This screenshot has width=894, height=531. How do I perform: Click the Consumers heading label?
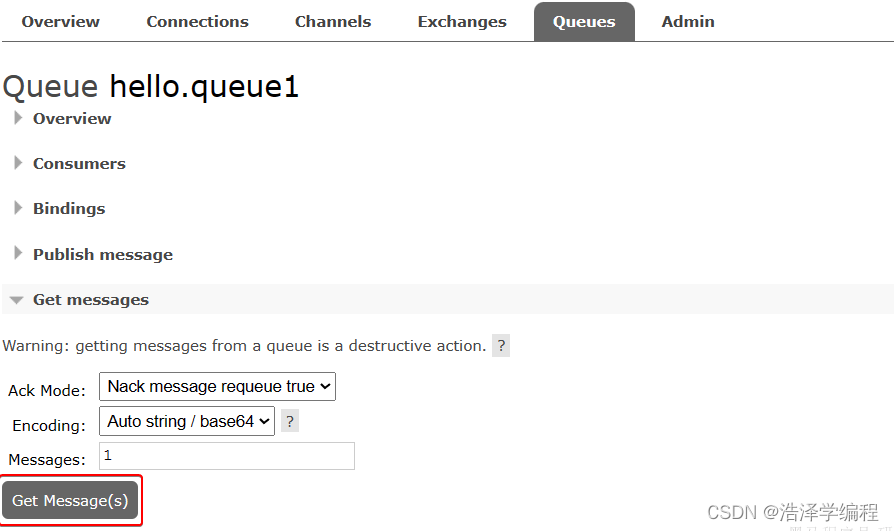click(79, 164)
